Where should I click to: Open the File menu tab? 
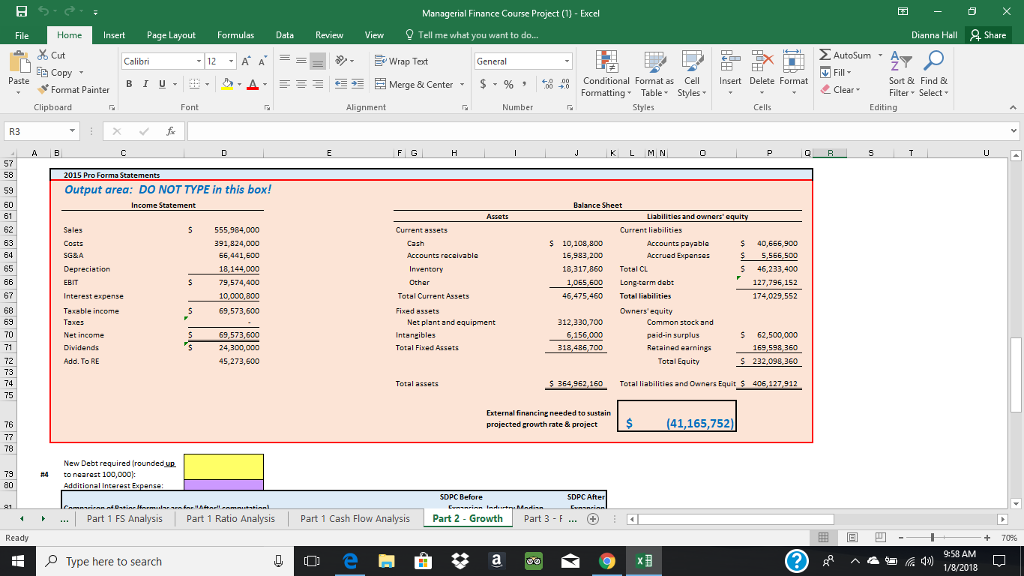click(22, 35)
